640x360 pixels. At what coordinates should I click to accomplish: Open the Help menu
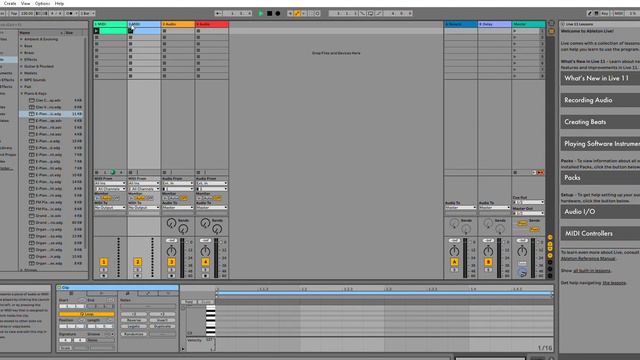(59, 3)
